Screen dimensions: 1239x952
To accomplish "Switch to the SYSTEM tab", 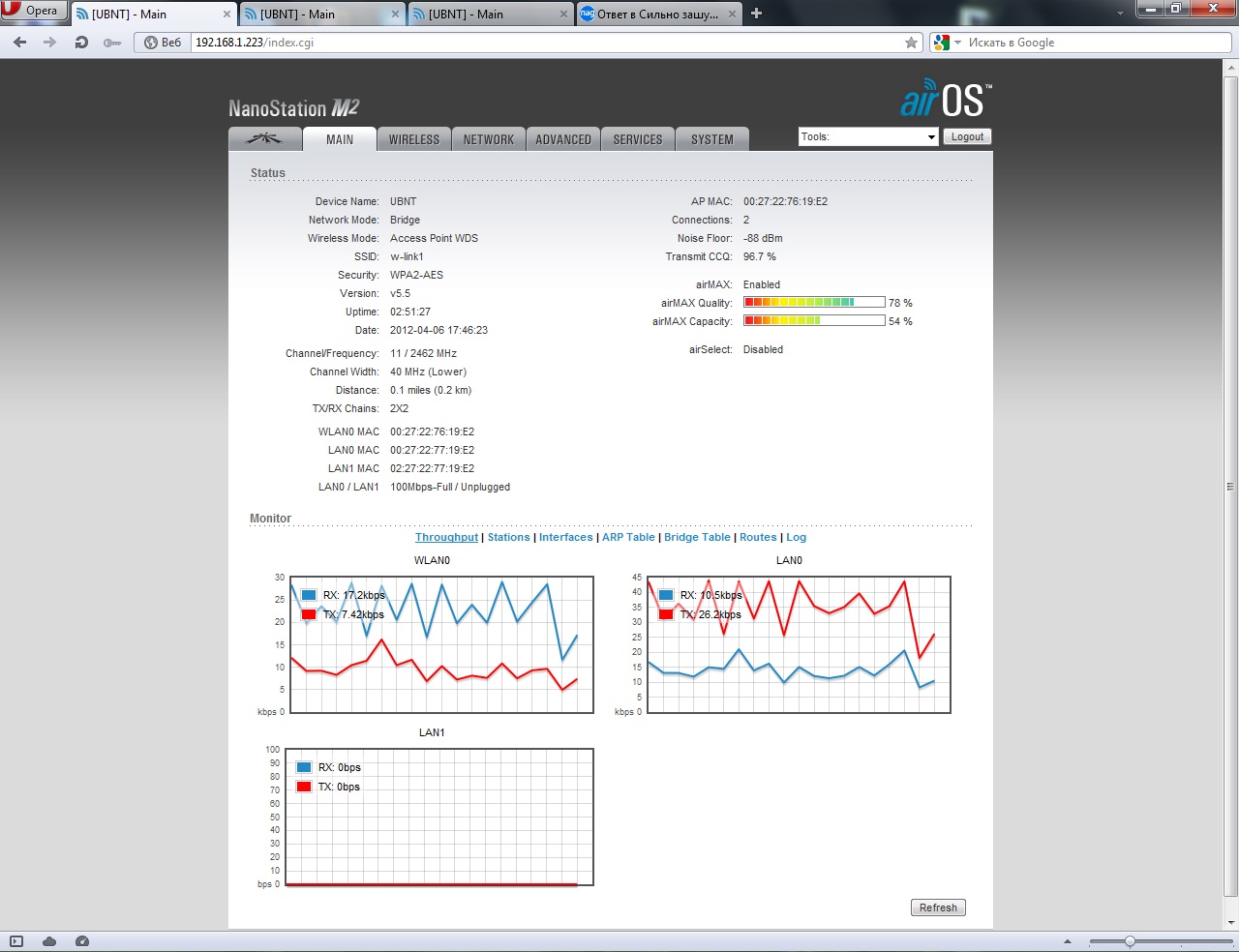I will click(712, 139).
